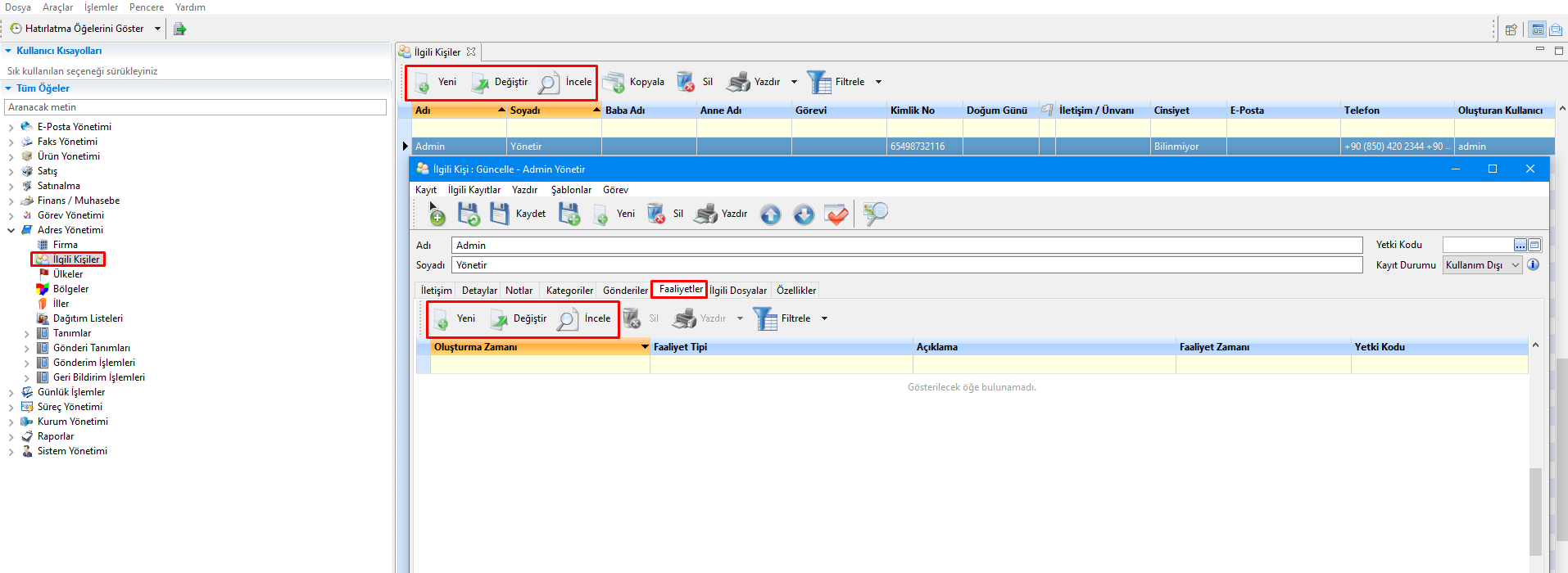Open the Filtrele dropdown arrow in the Faaliyetler toolbar
This screenshot has width=1568, height=573.
[x=824, y=318]
